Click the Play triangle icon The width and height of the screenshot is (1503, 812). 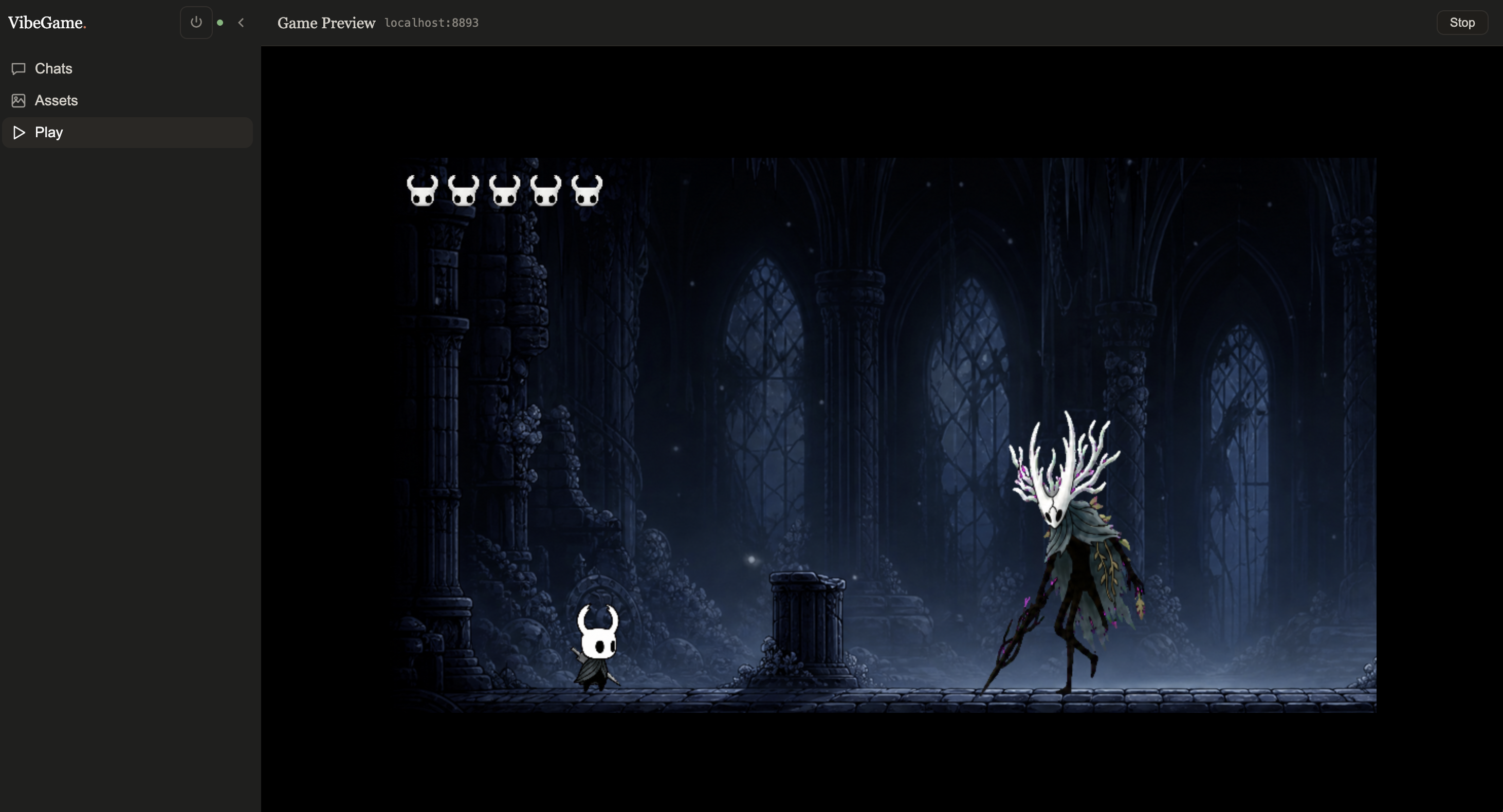point(19,133)
